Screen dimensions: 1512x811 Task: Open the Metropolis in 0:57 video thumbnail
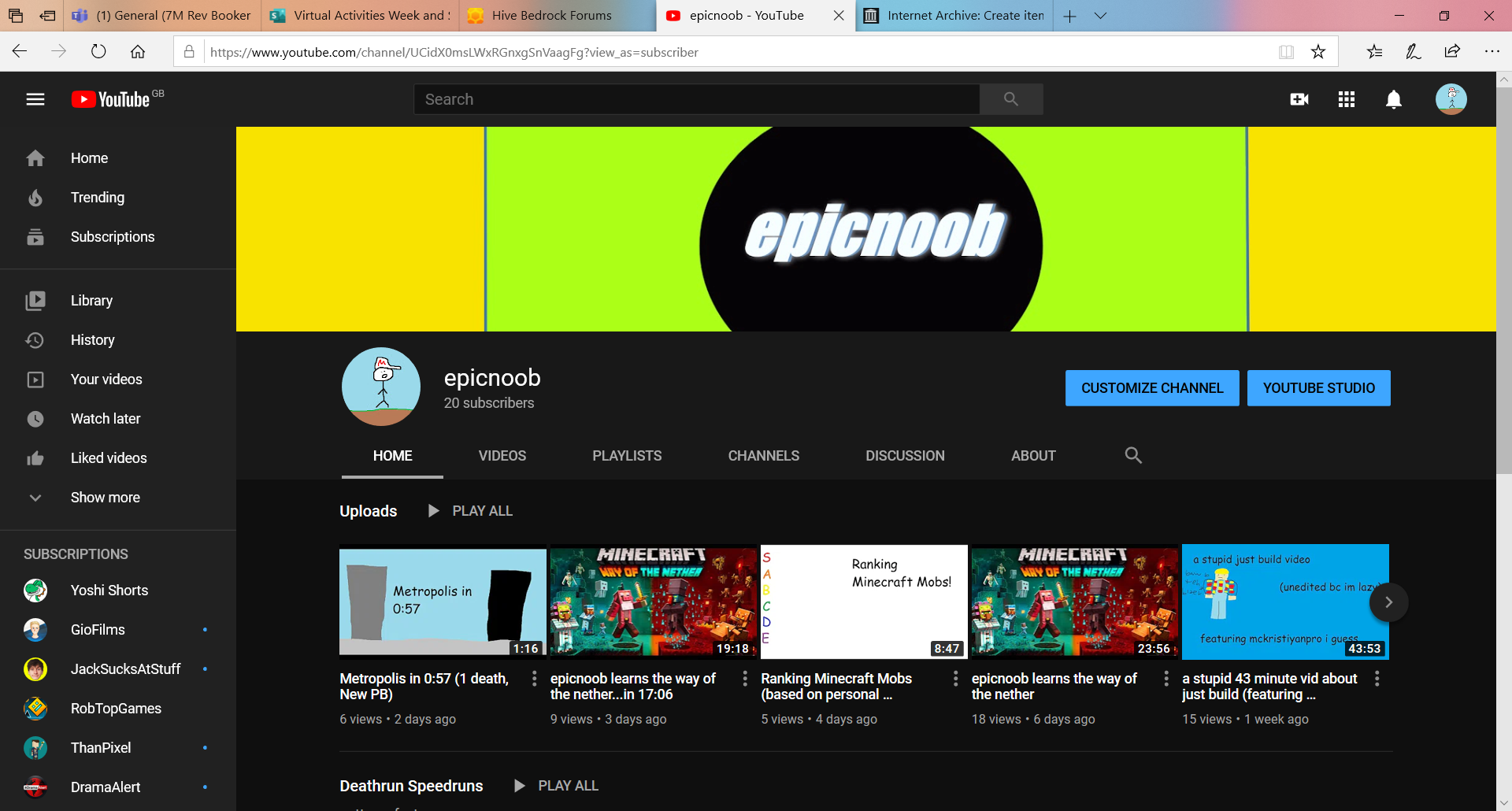[443, 602]
